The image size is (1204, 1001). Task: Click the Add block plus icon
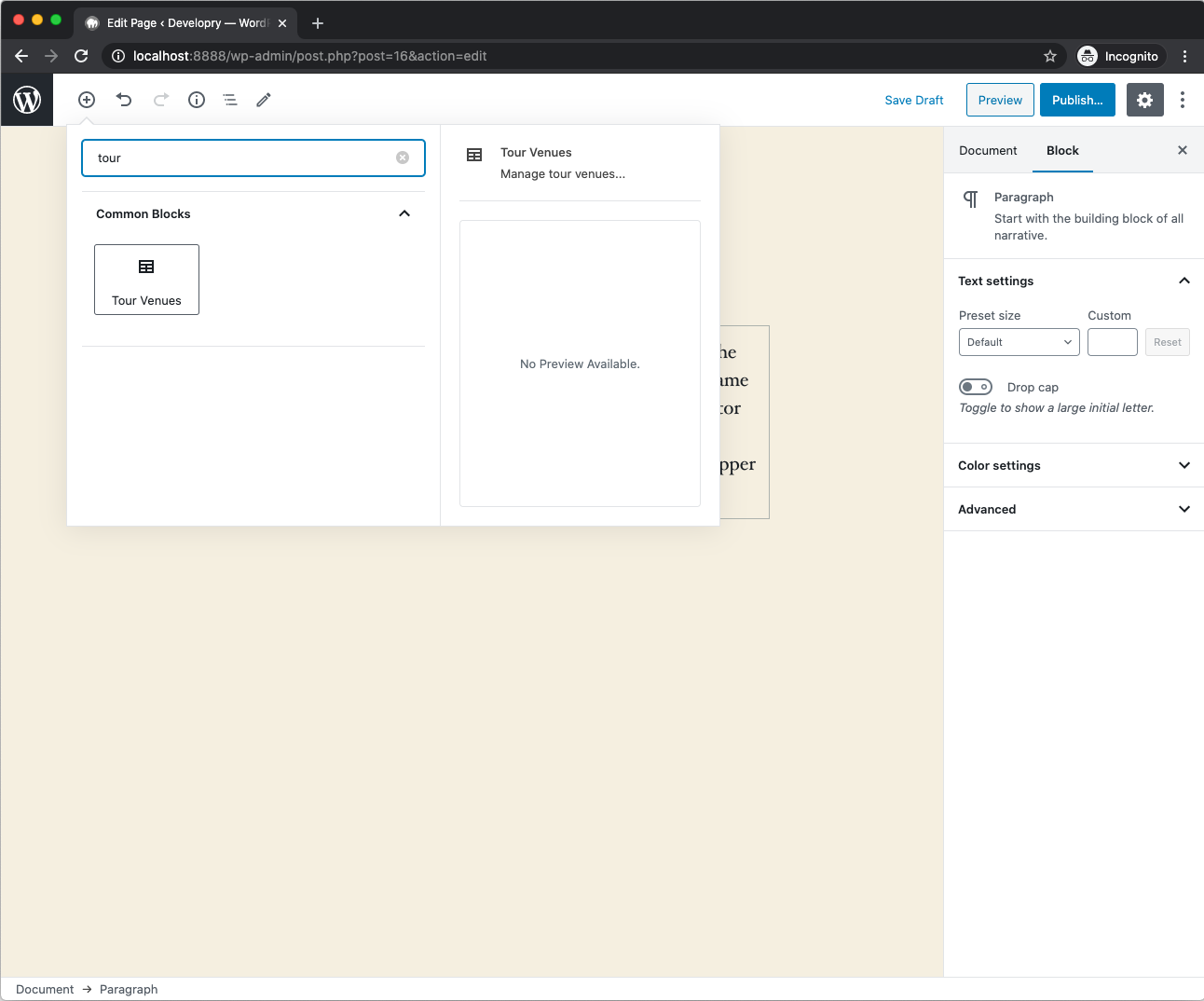[87, 100]
